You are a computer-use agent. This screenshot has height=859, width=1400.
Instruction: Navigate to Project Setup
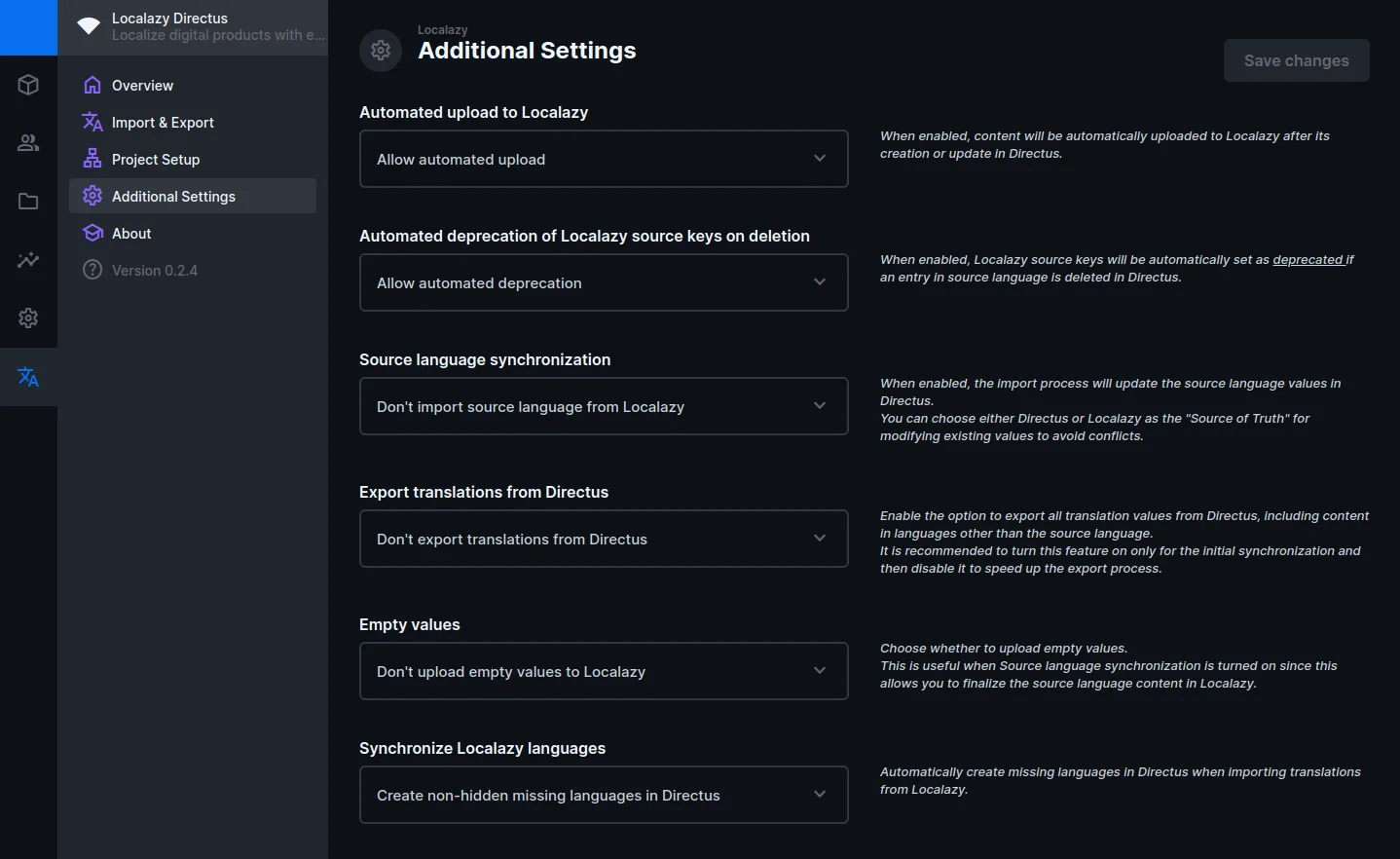(193, 159)
